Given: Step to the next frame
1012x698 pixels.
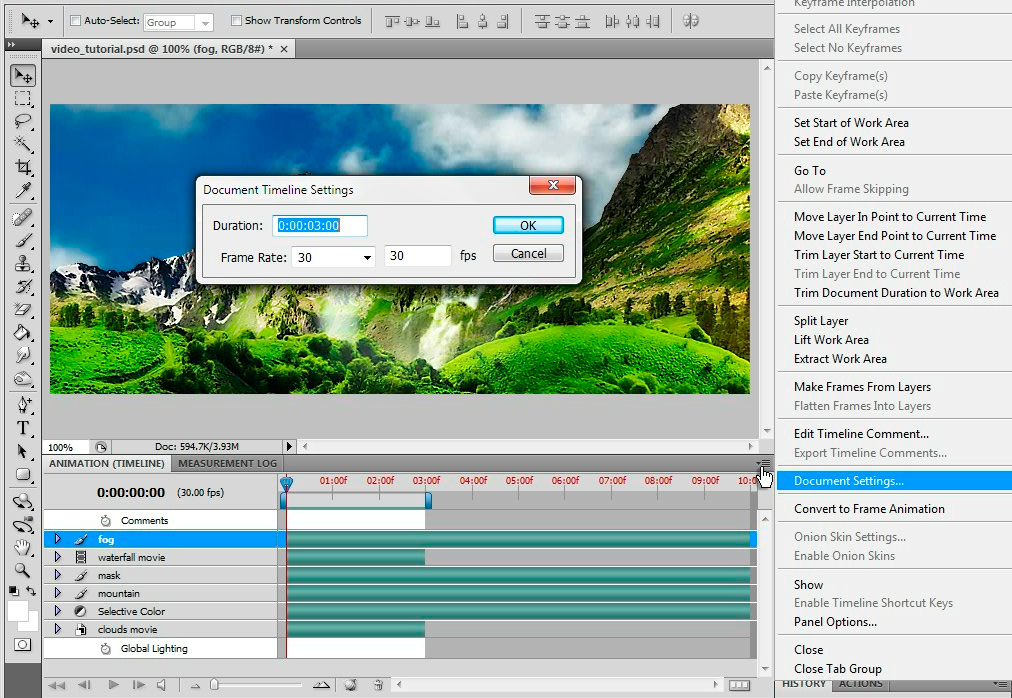Looking at the screenshot, I should click(x=138, y=684).
